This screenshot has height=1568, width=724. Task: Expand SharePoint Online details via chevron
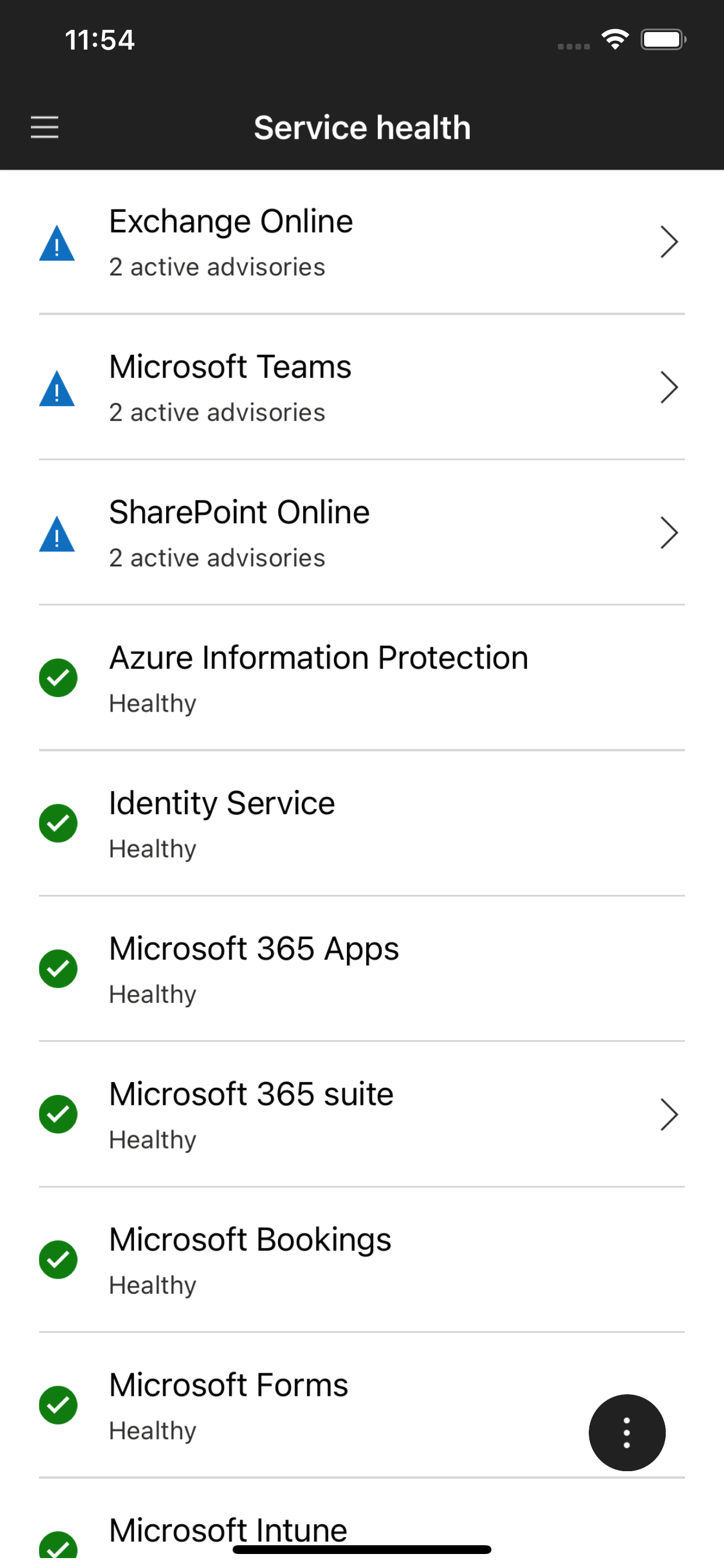669,533
